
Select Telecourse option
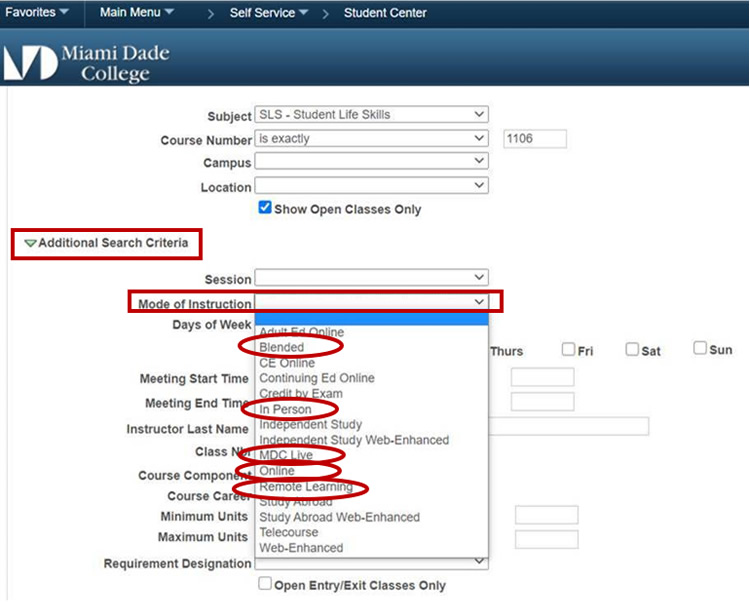(x=288, y=532)
